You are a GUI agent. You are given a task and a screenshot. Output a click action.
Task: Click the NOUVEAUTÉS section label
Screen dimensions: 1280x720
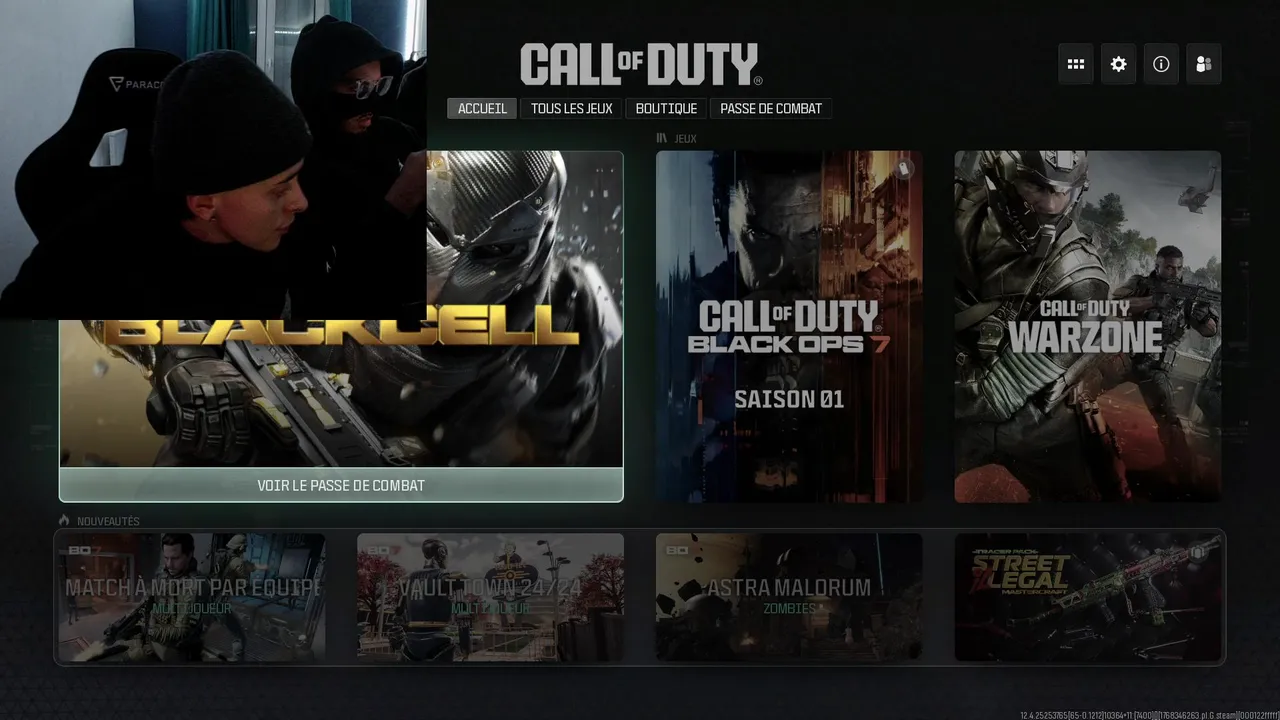click(x=108, y=521)
